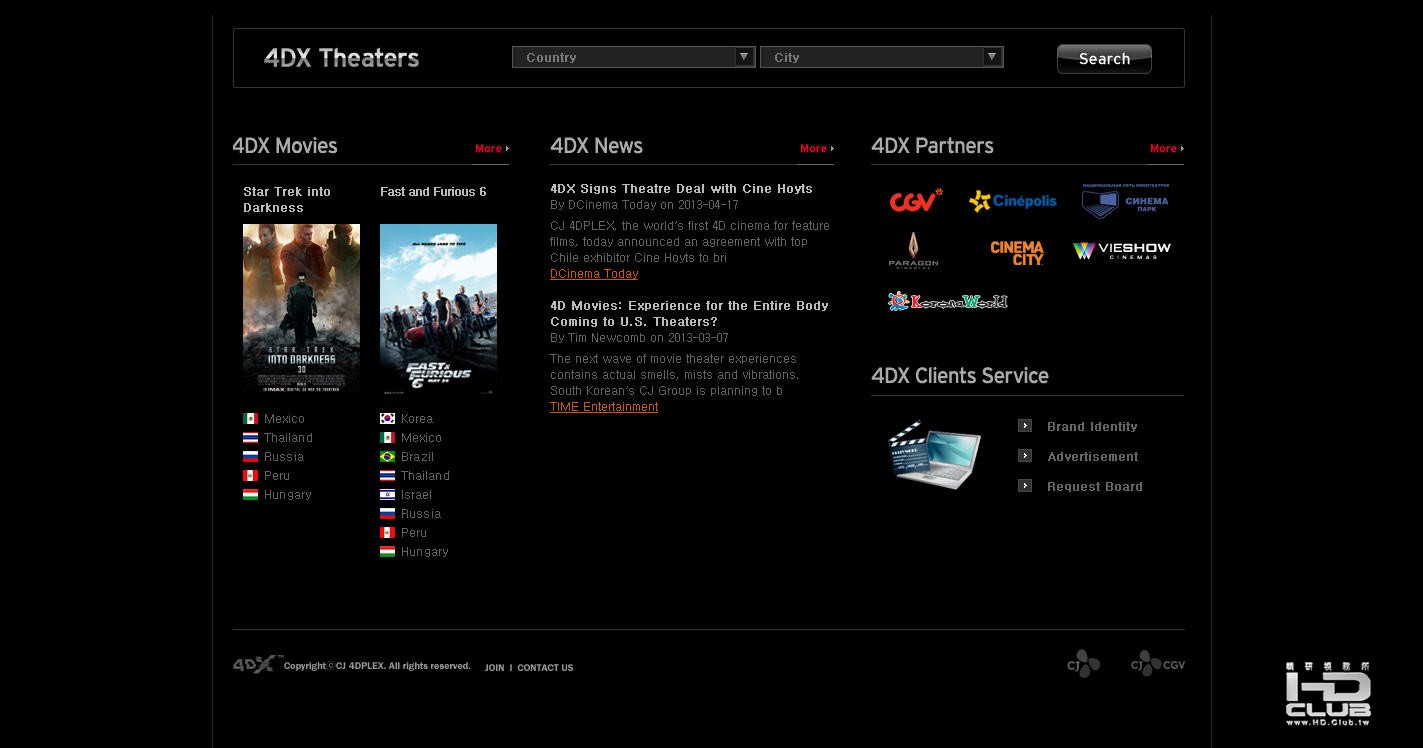Open the Cine Hoyts theatre deal headline
Screen dimensions: 1423x748
(x=681, y=189)
